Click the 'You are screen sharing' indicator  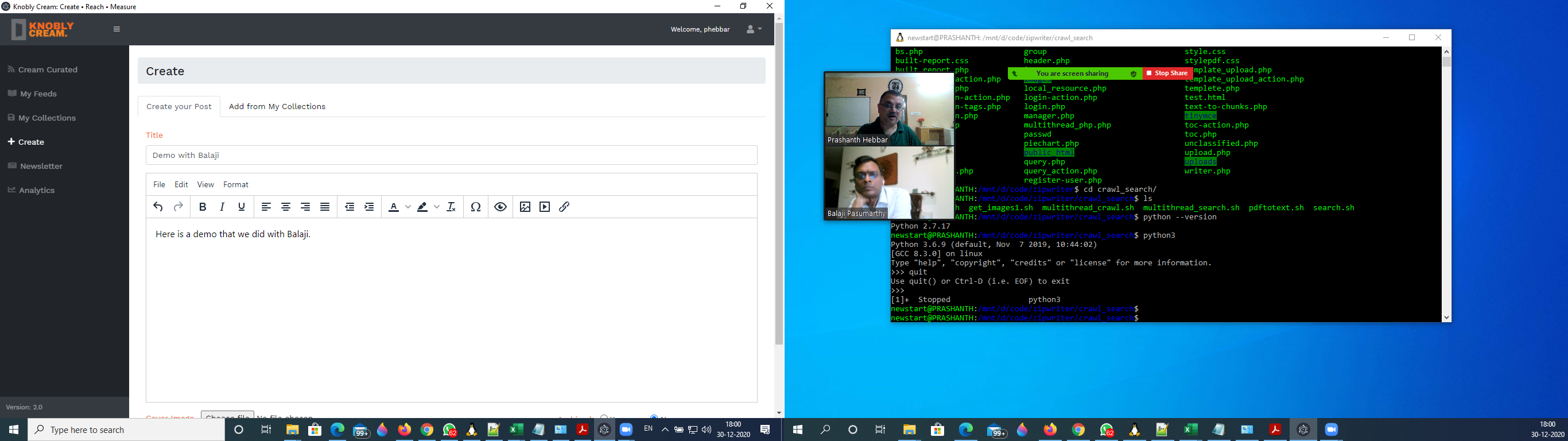[x=1073, y=73]
